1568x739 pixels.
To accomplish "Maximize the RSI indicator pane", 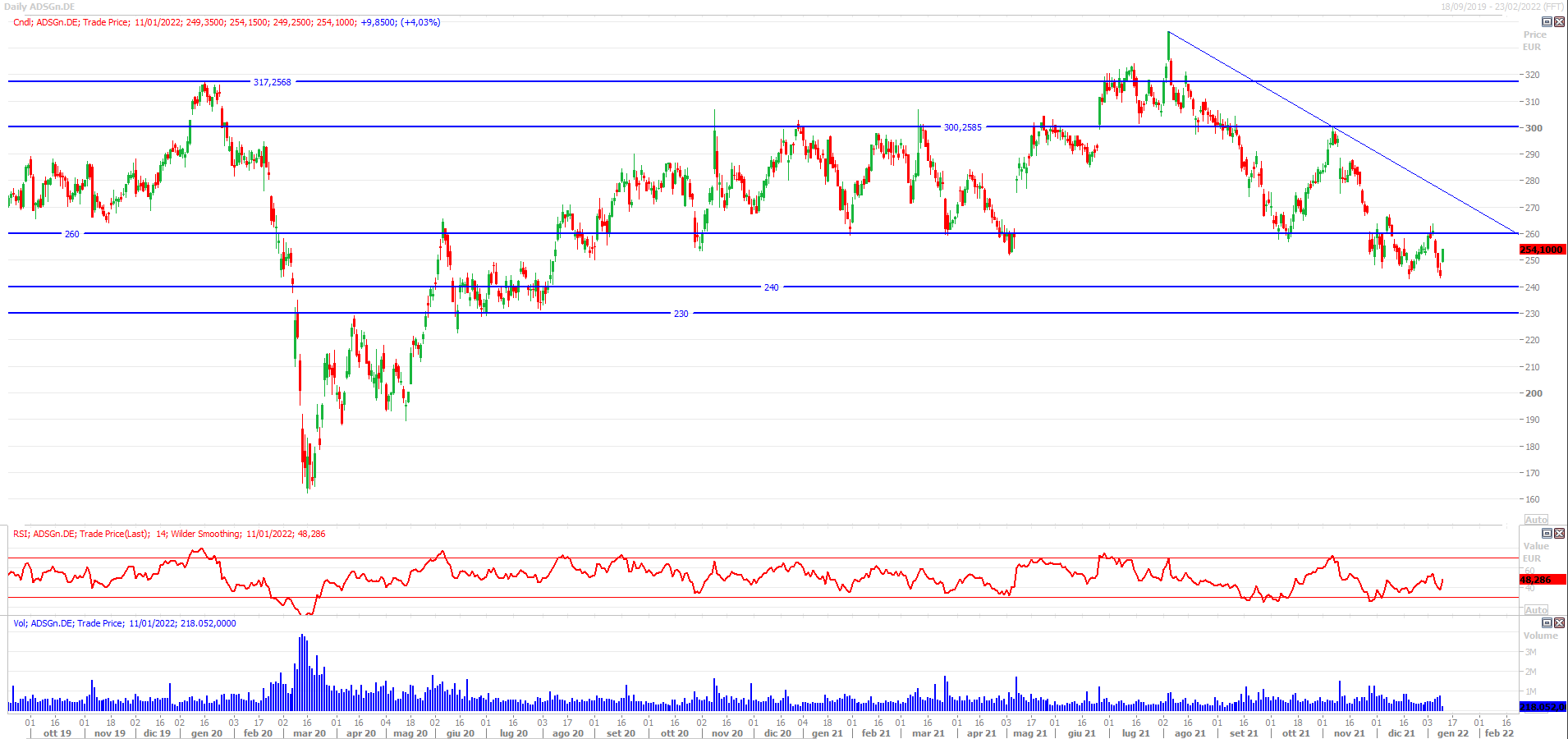I will point(1547,533).
